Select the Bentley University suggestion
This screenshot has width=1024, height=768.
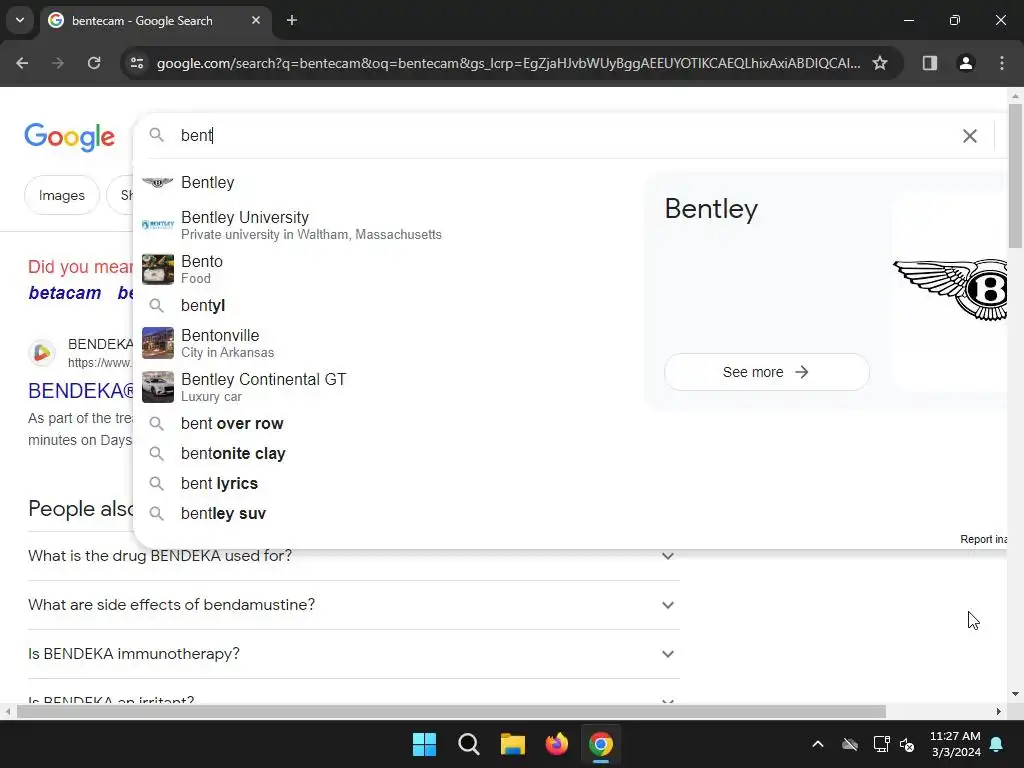[389, 225]
